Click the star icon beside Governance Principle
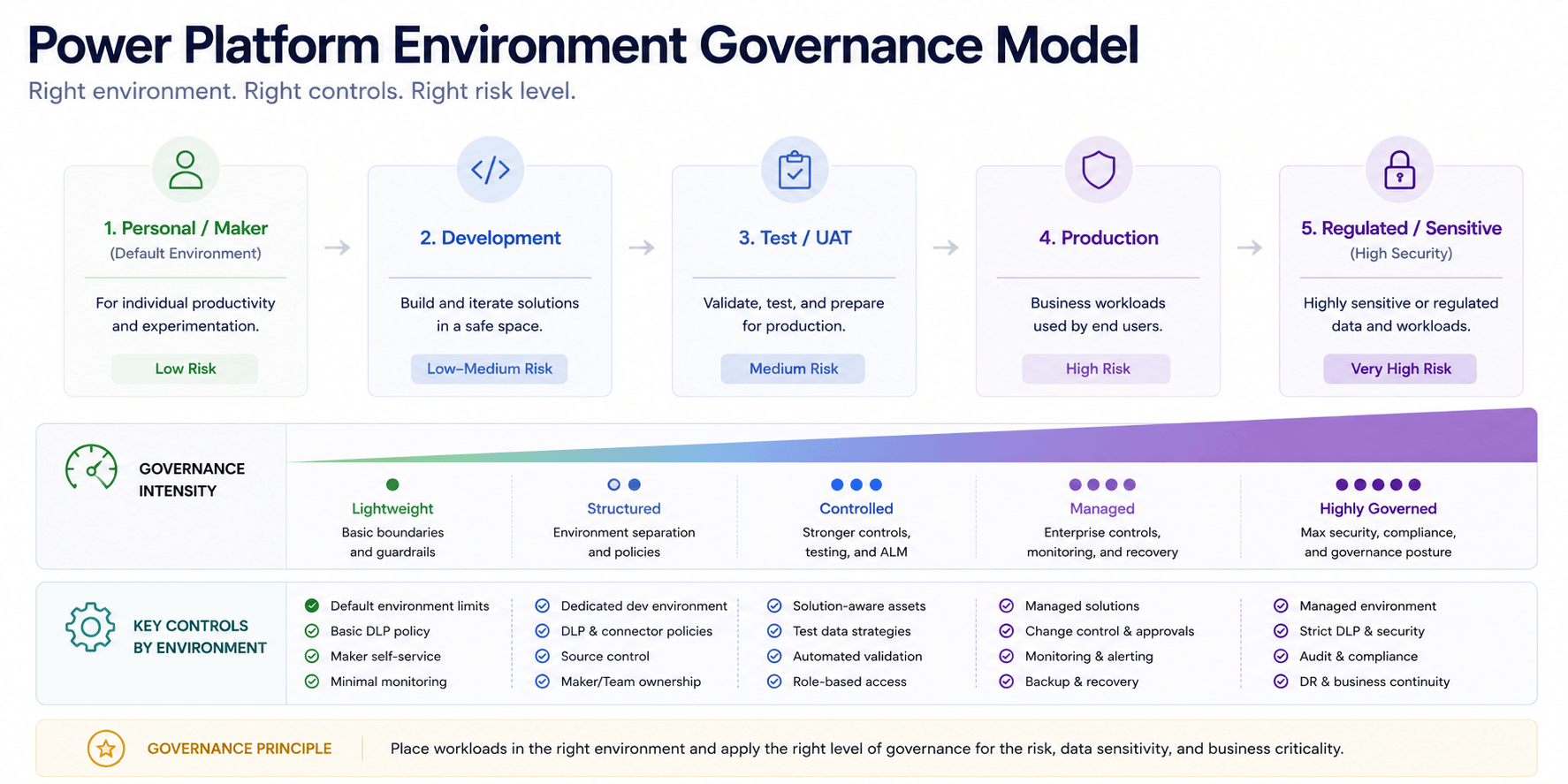 106,749
